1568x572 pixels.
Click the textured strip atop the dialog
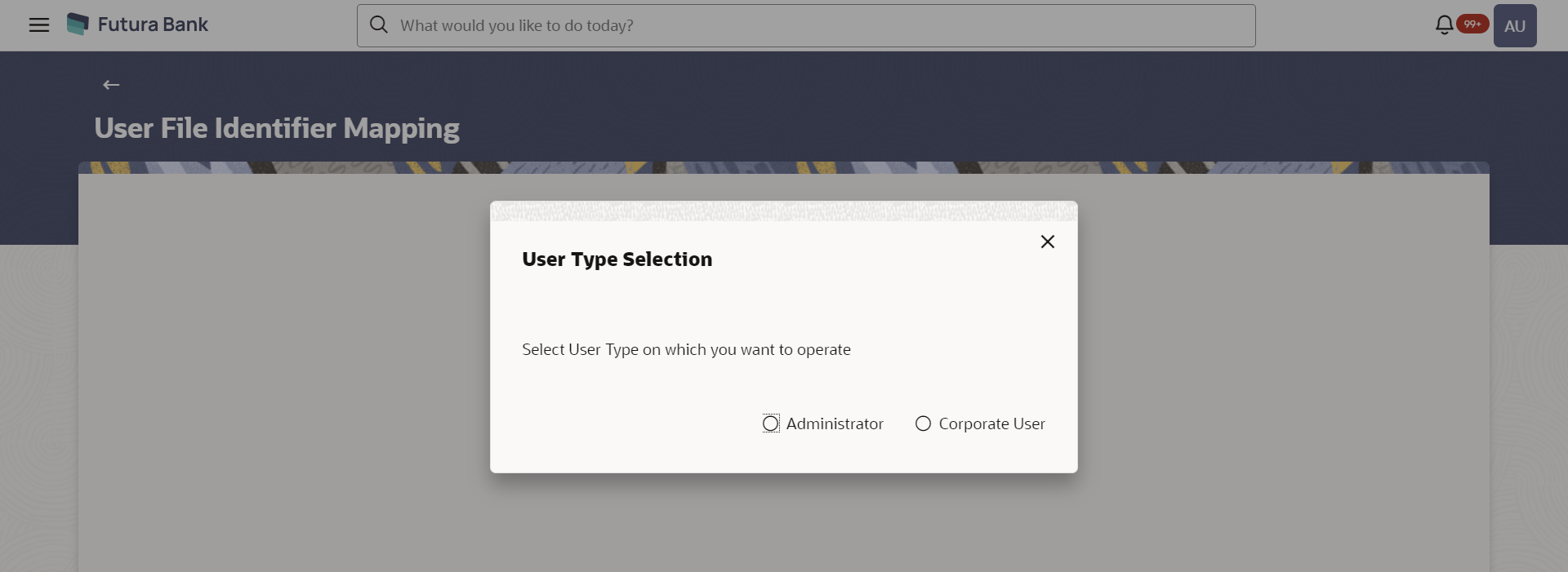pyautogui.click(x=784, y=211)
